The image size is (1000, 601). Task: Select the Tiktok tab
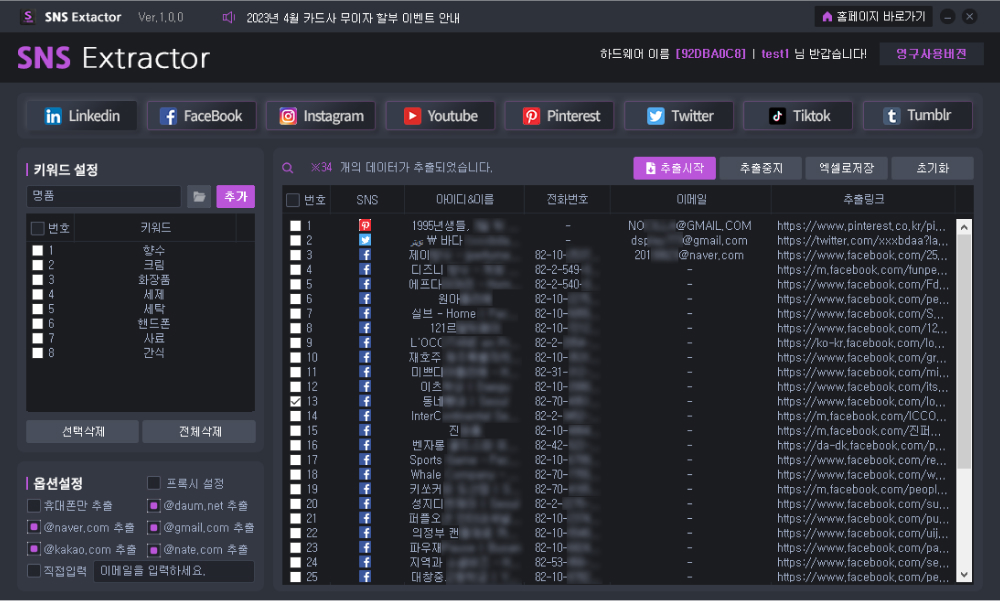(x=798, y=115)
